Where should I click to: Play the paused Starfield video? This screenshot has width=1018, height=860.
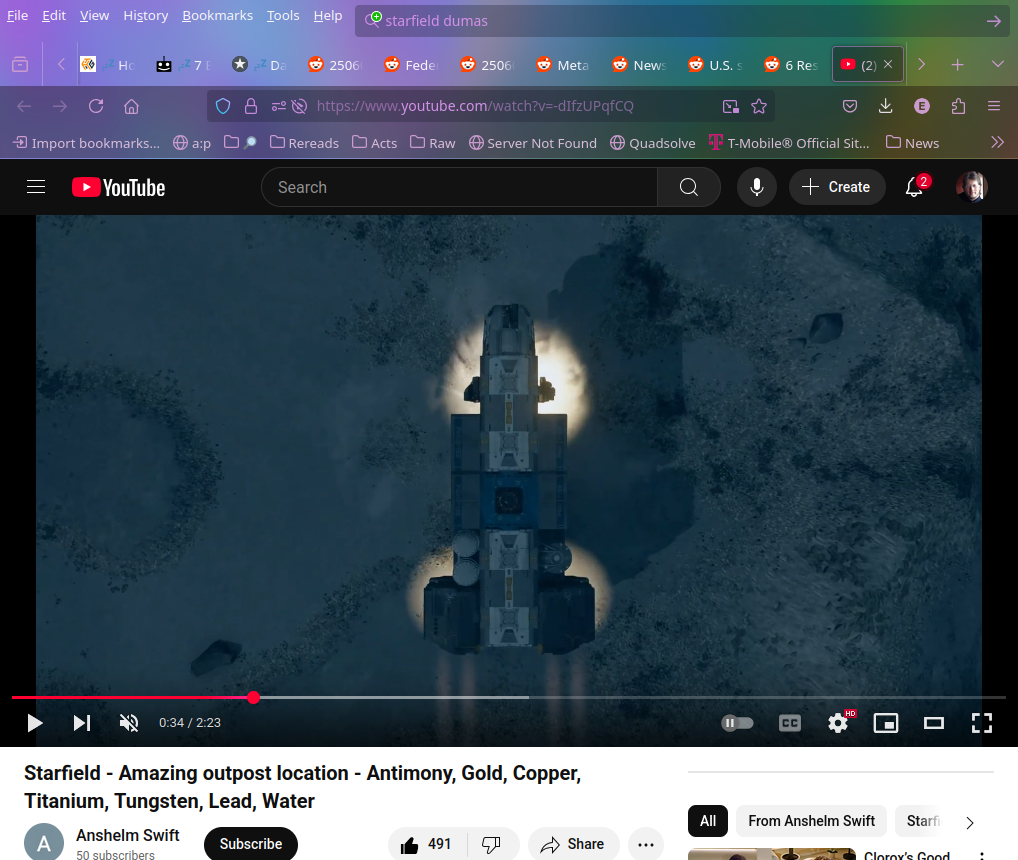tap(35, 722)
